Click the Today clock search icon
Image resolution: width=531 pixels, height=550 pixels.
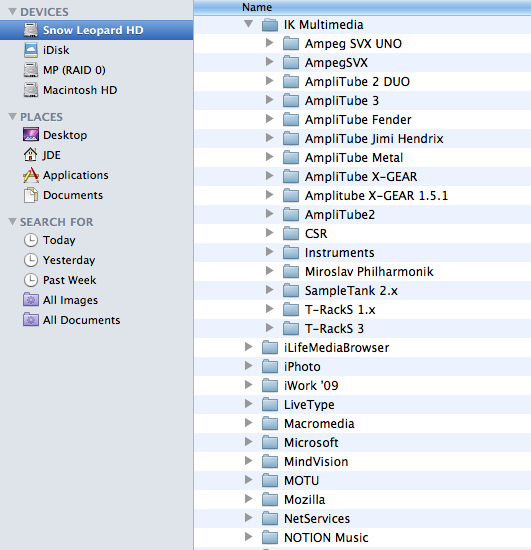pyautogui.click(x=31, y=240)
